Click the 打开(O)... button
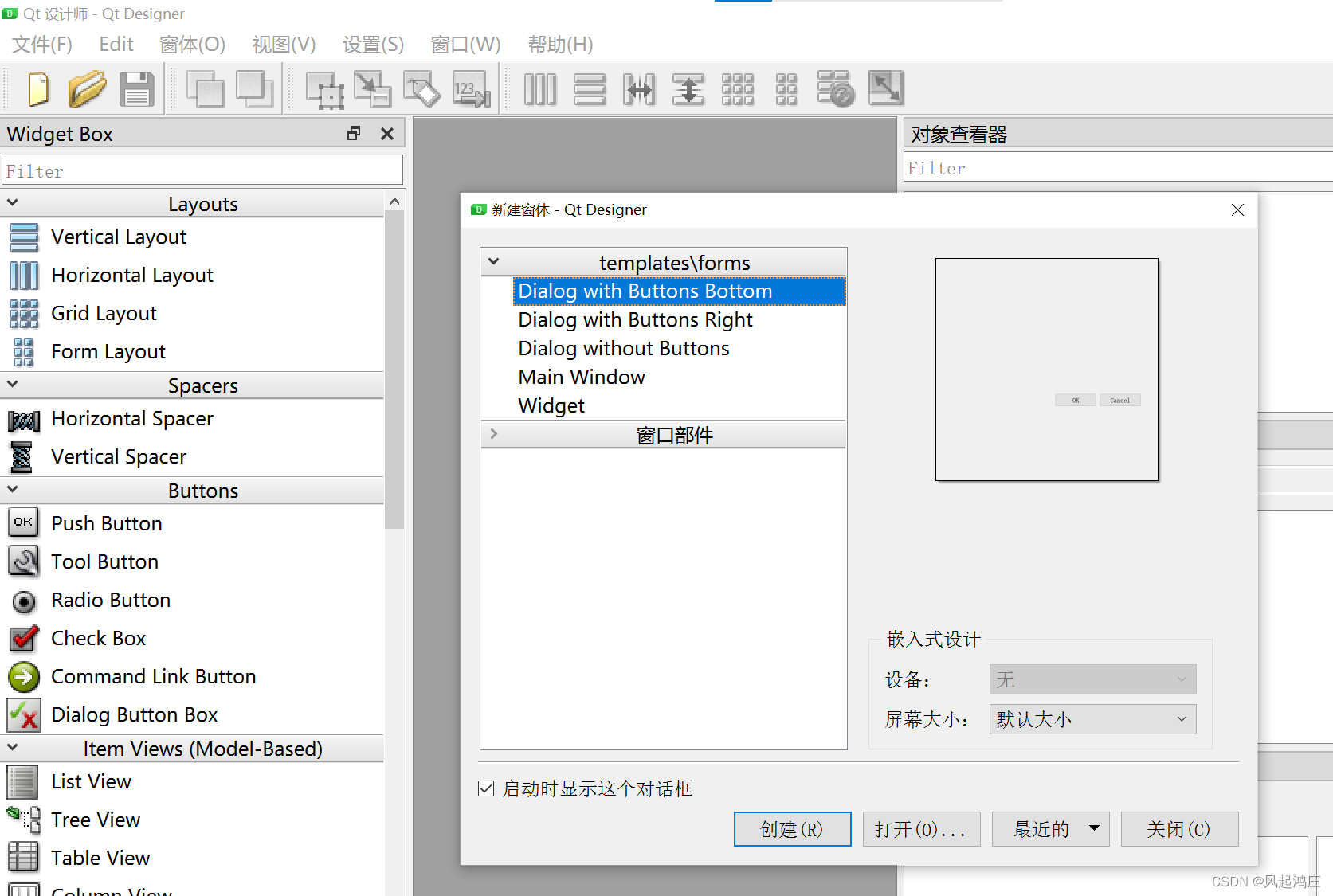 click(x=921, y=829)
